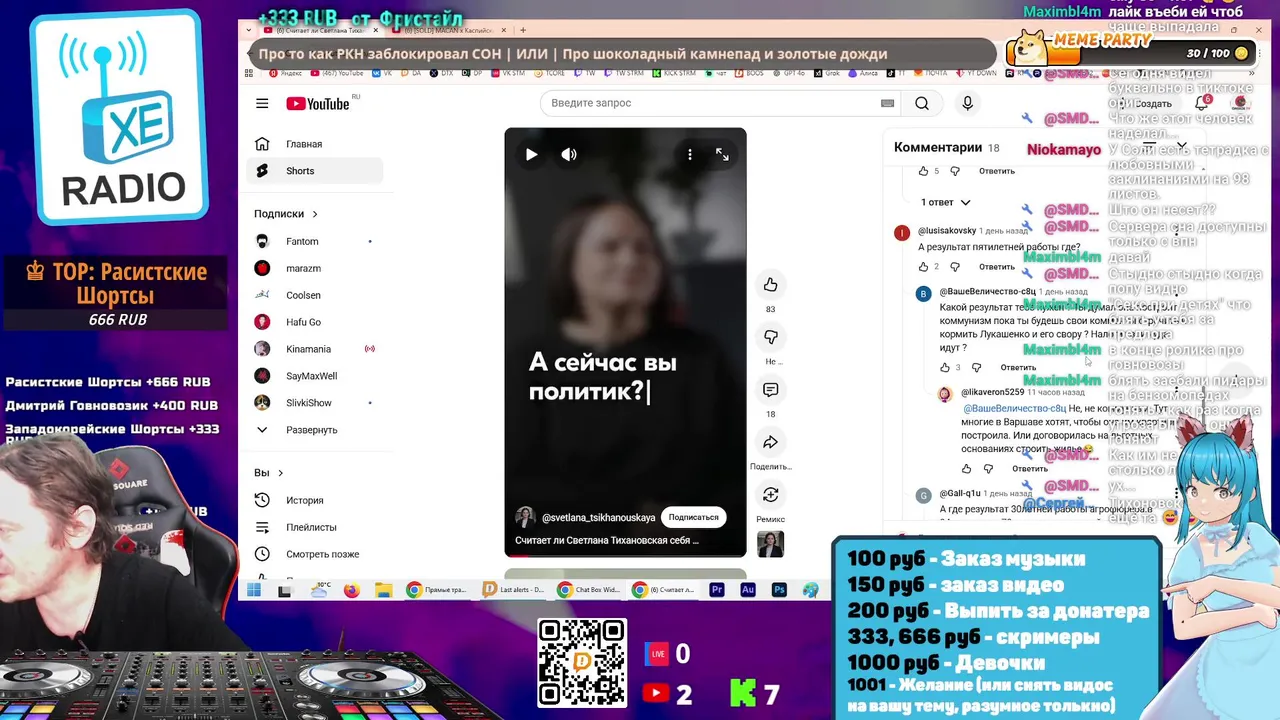Open 'История' watch history
This screenshot has height=720, width=1280.
(x=314, y=500)
